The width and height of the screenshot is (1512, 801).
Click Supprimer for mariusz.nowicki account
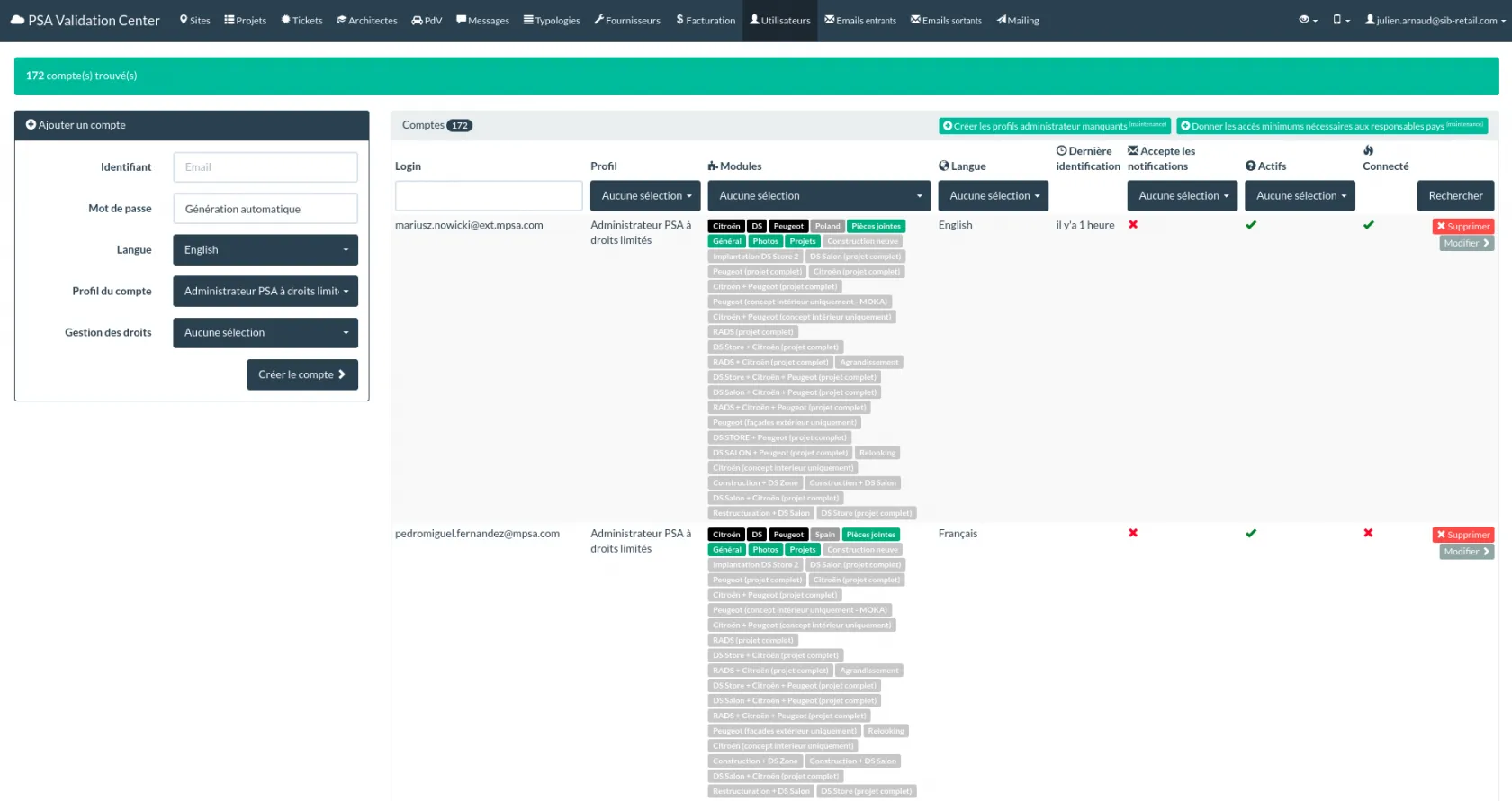tap(1462, 226)
